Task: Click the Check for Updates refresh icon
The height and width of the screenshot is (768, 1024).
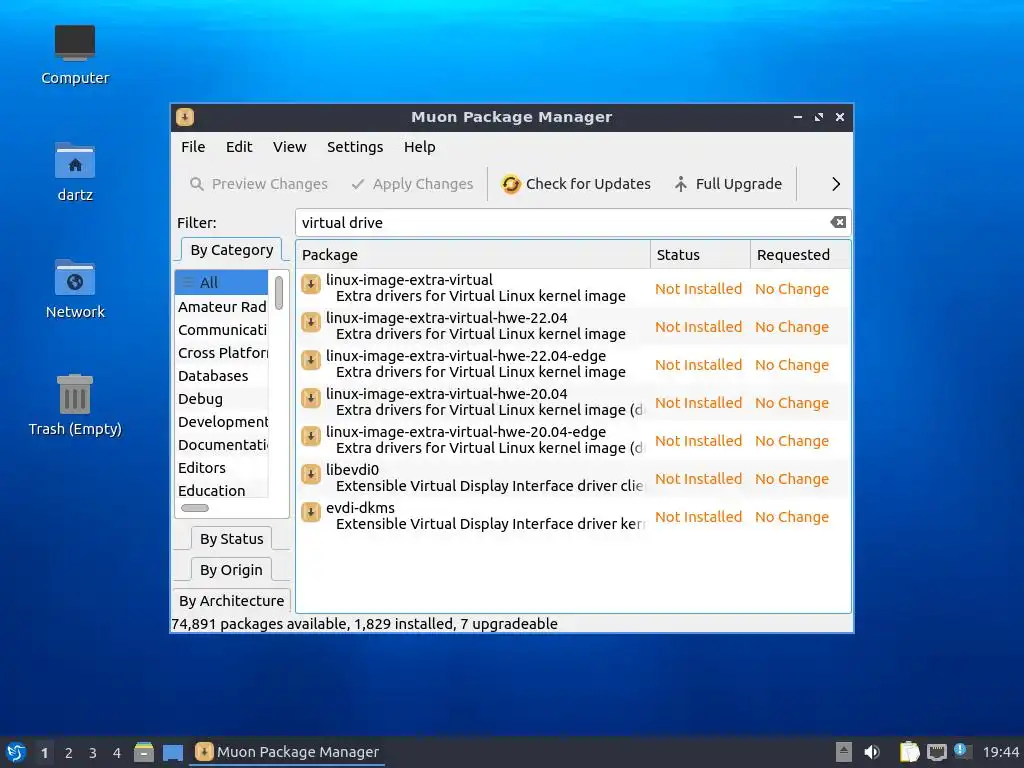Action: coord(511,184)
